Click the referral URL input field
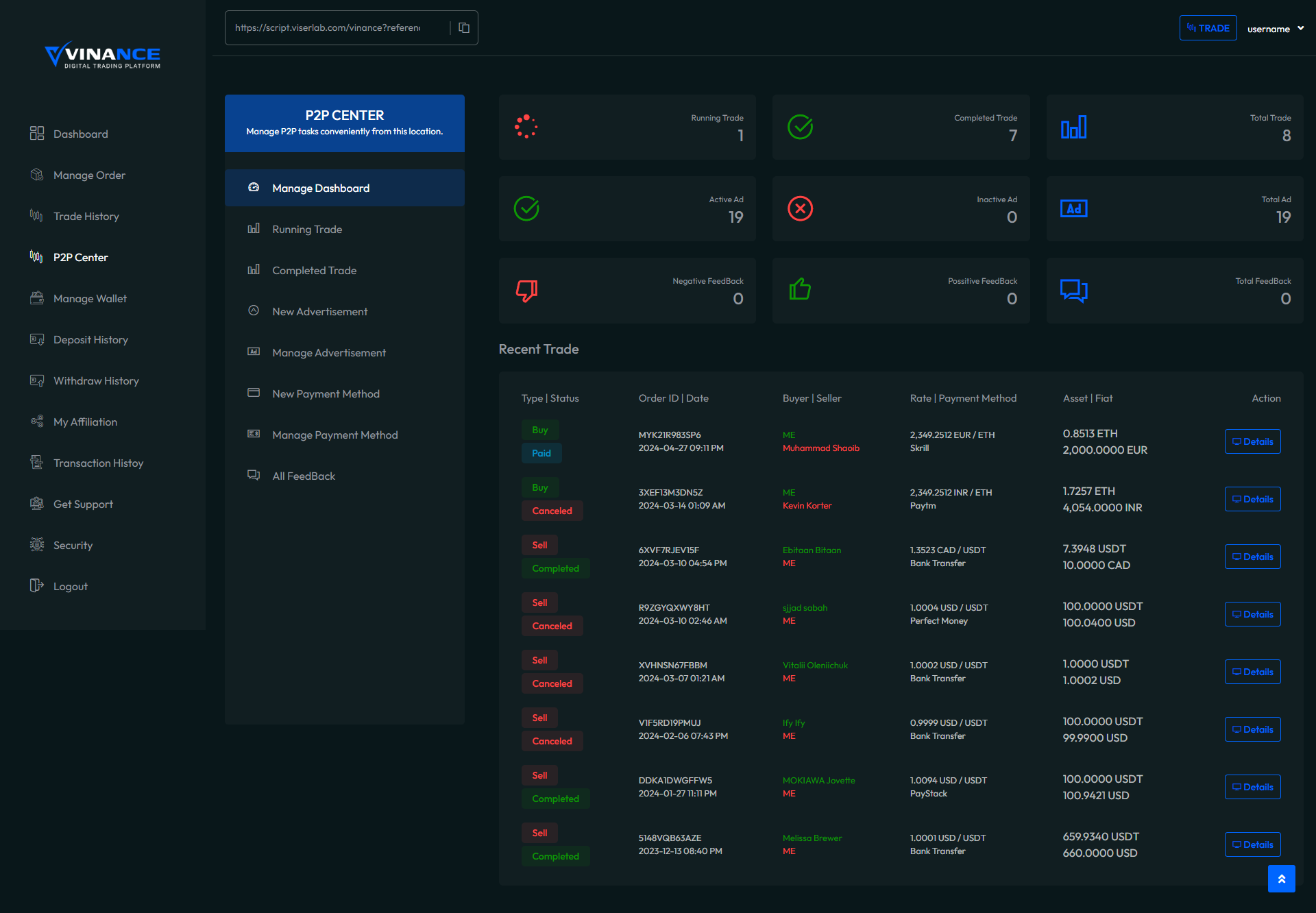 click(329, 28)
